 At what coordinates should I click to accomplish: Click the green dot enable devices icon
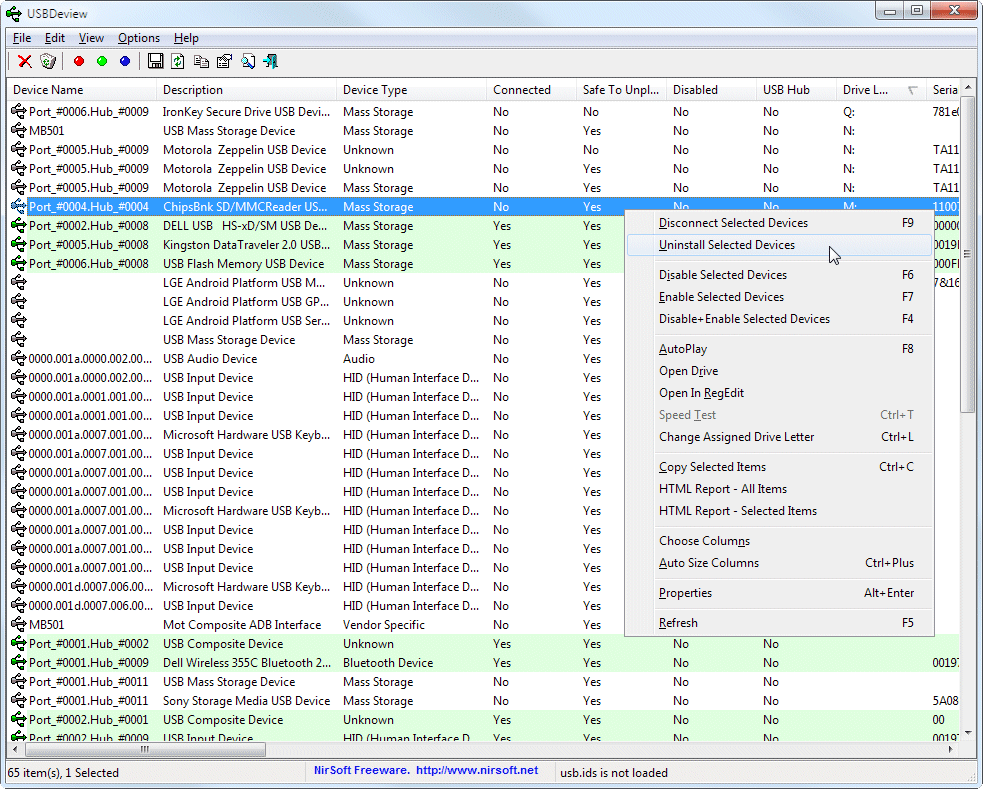(x=102, y=61)
